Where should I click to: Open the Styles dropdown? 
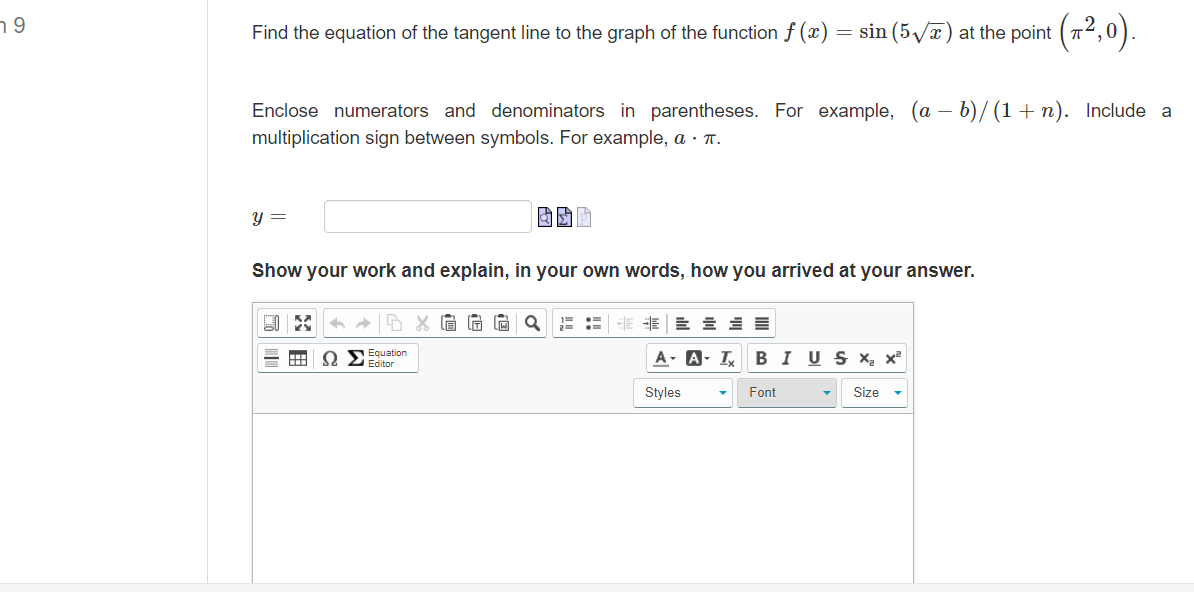tap(683, 392)
